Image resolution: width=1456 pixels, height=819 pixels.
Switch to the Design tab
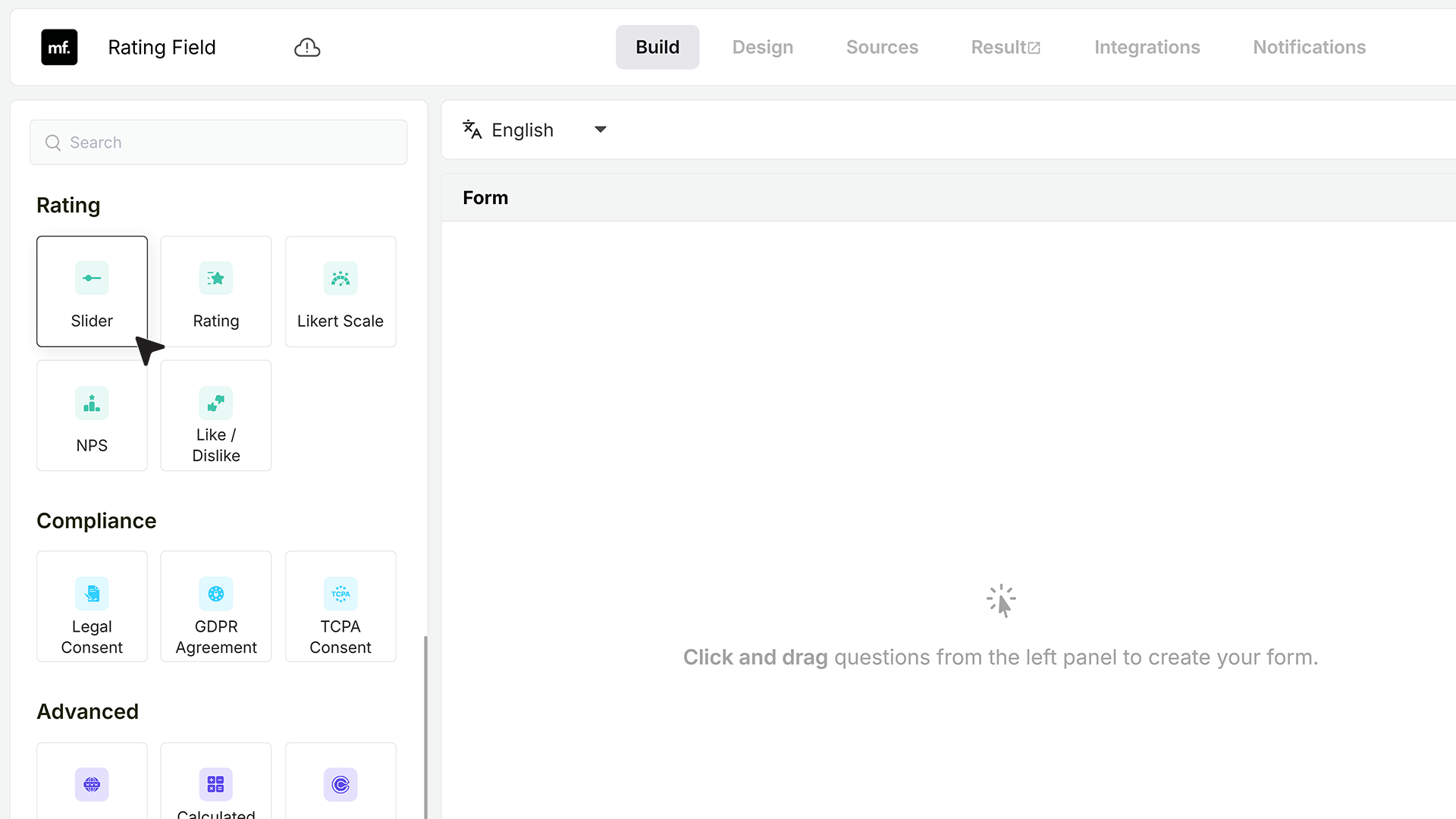[763, 47]
